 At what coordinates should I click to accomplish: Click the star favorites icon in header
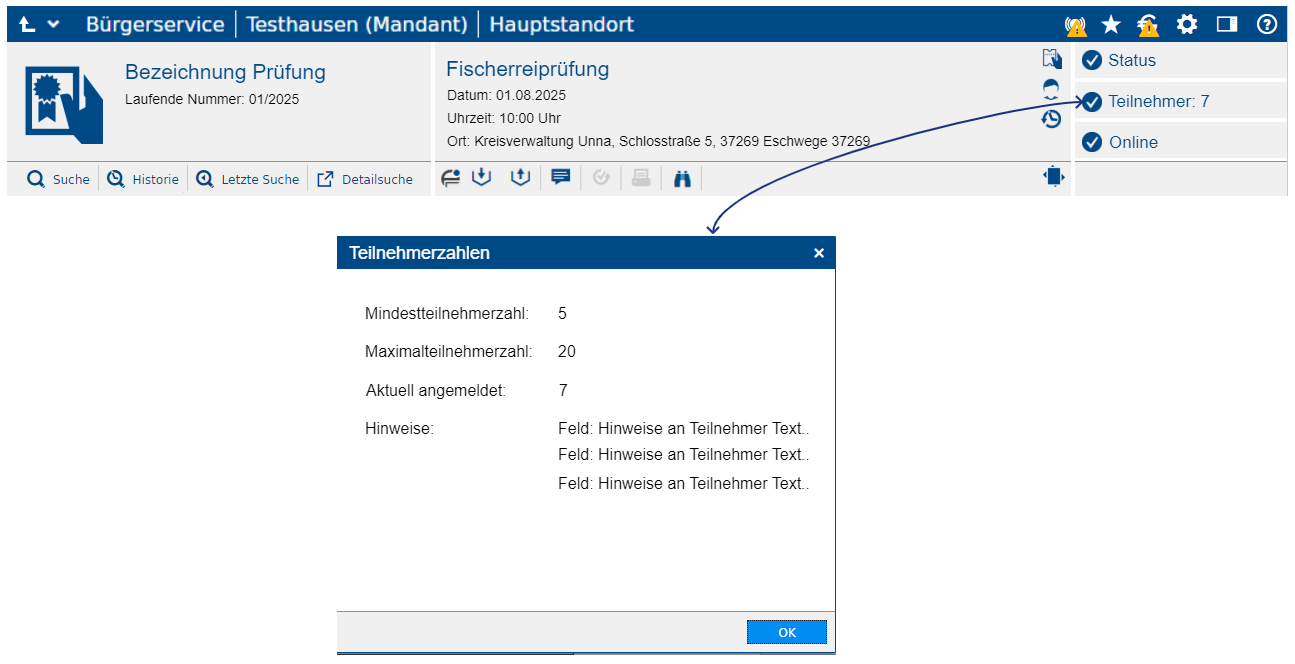tap(1111, 25)
